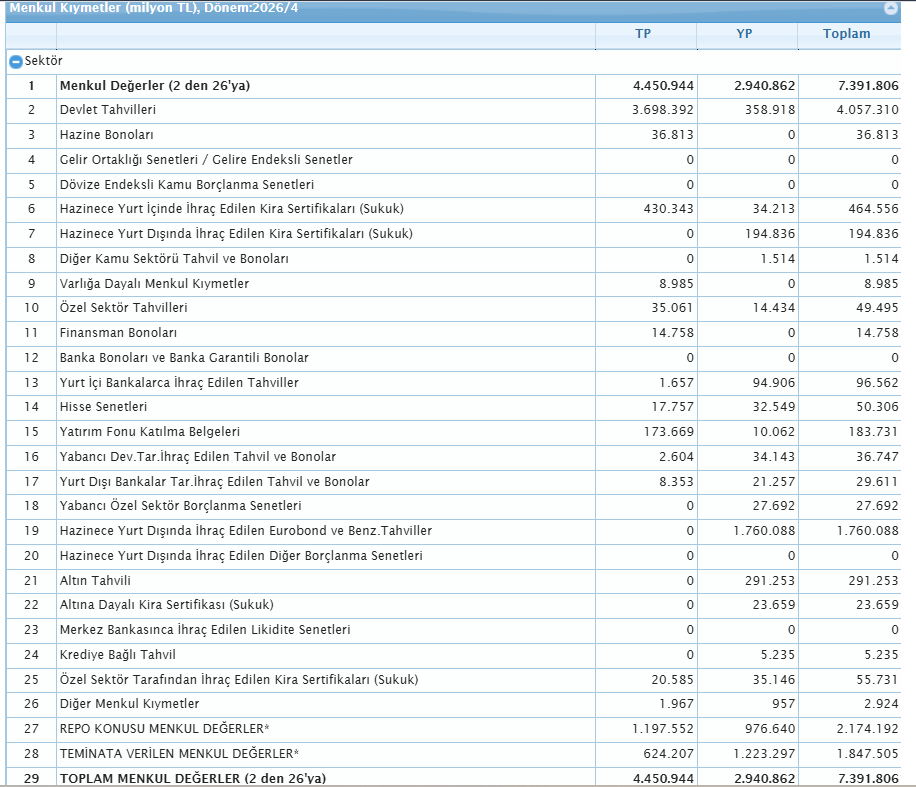
Task: Select row number 14 Hisse Senetleri
Action: point(453,407)
